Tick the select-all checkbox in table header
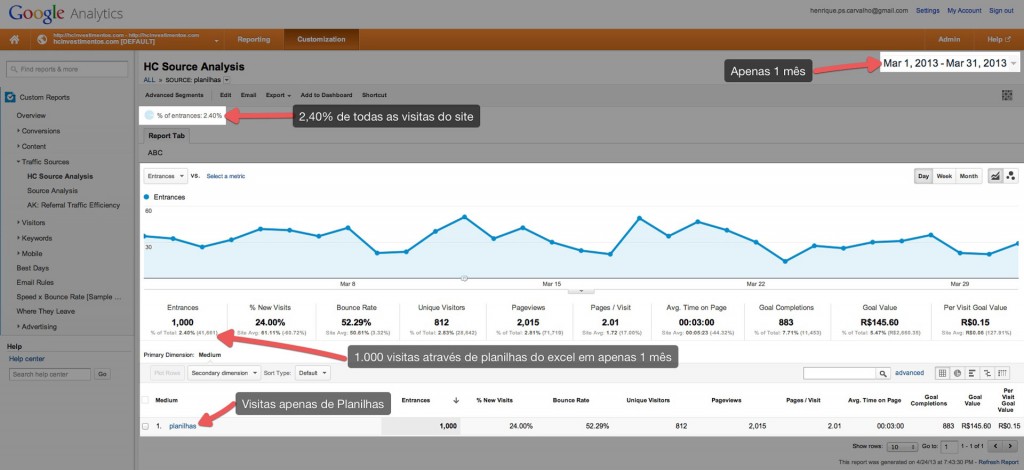 [x=146, y=400]
